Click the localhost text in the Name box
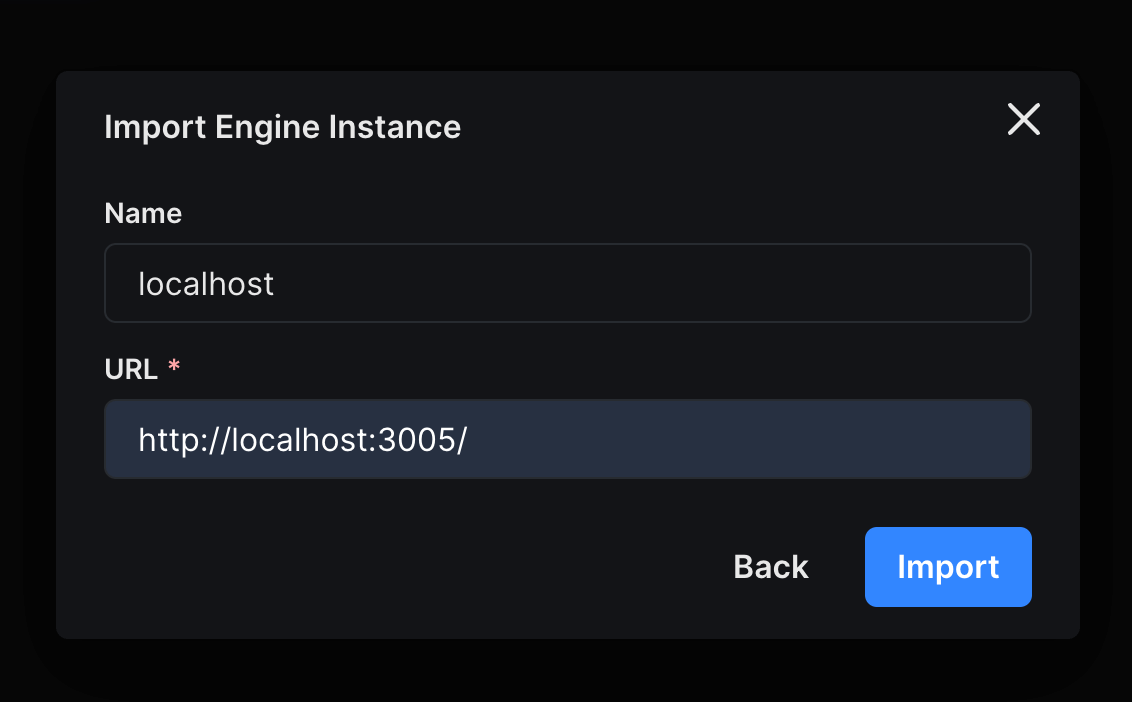Viewport: 1132px width, 702px height. click(x=206, y=283)
